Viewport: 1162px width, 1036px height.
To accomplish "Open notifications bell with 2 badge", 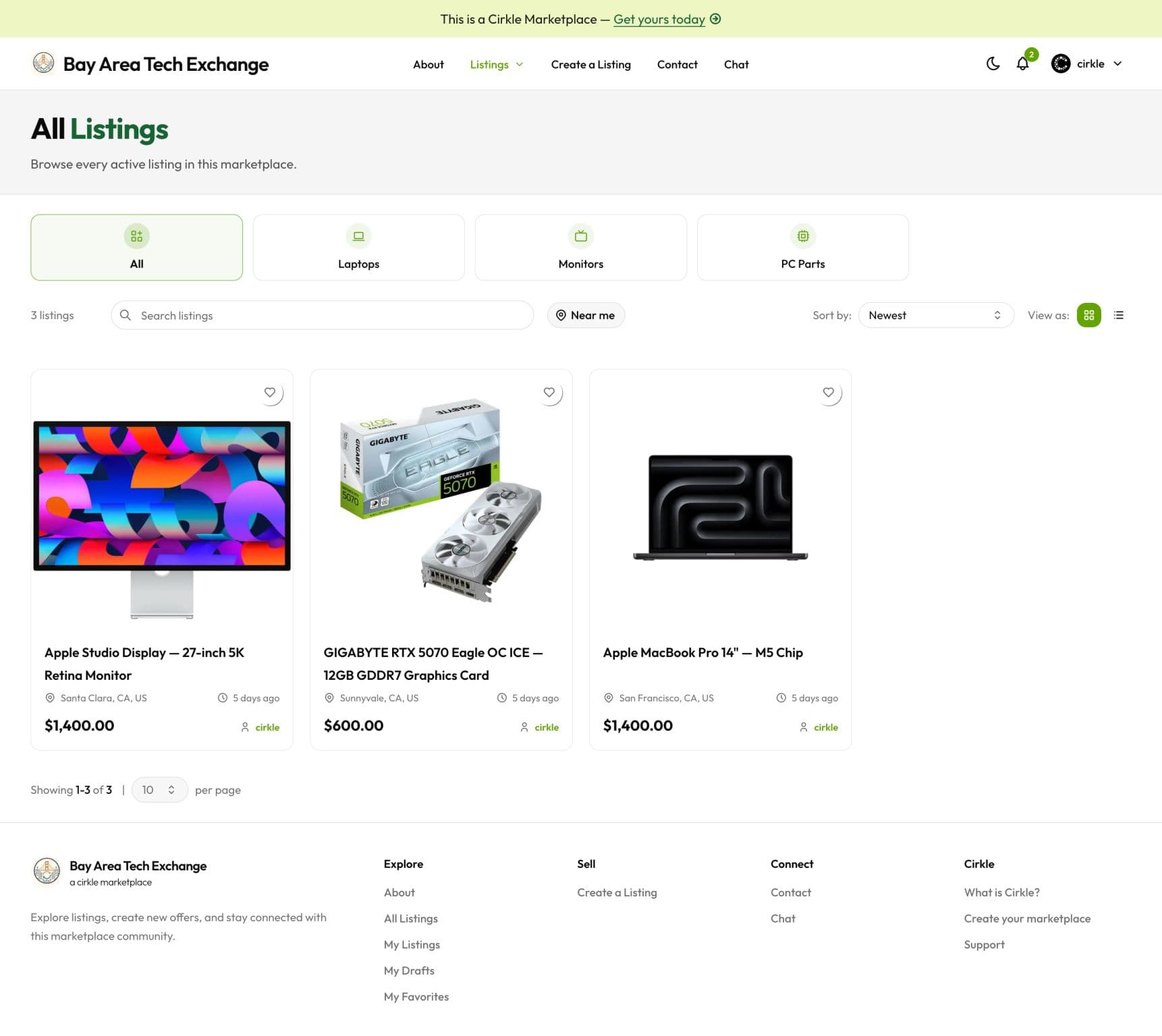I will [x=1023, y=63].
